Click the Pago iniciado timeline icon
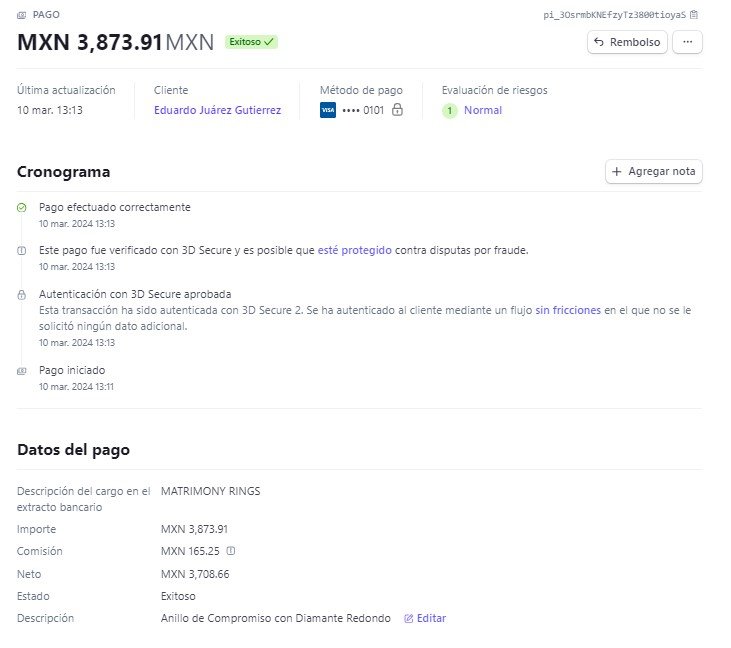The height and width of the screenshot is (648, 731). tap(21, 371)
